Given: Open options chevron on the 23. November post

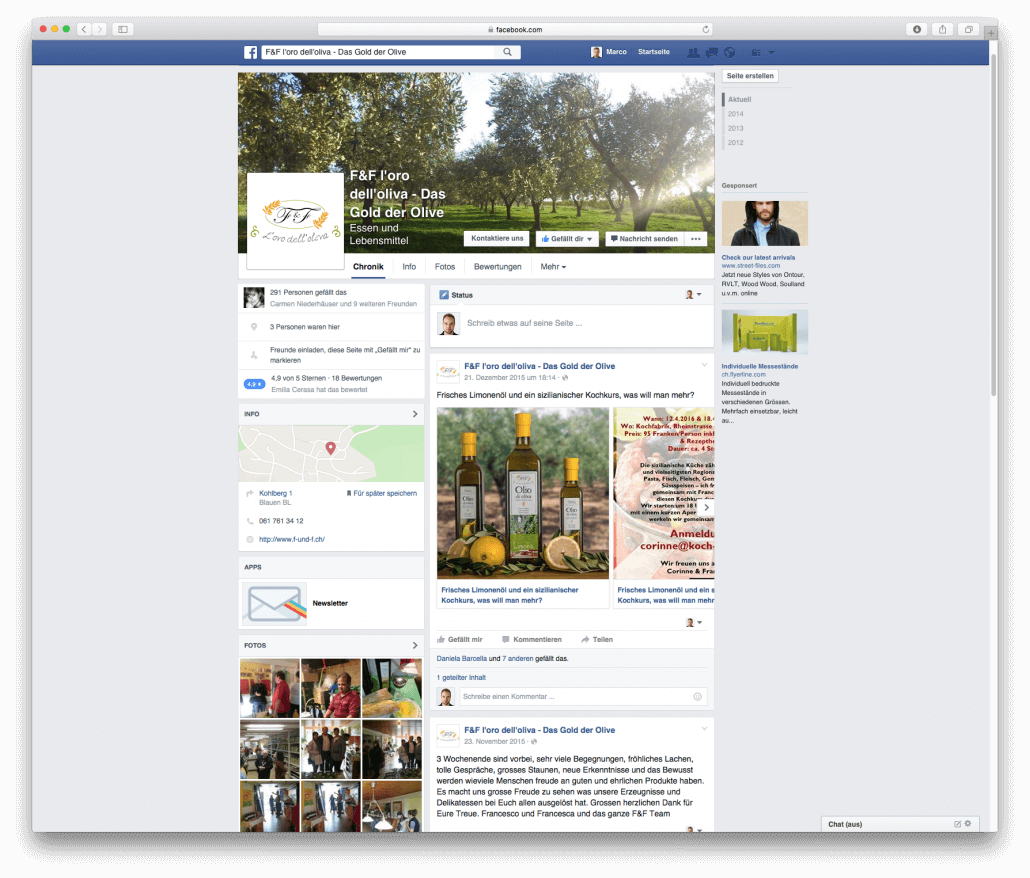Looking at the screenshot, I should [704, 729].
